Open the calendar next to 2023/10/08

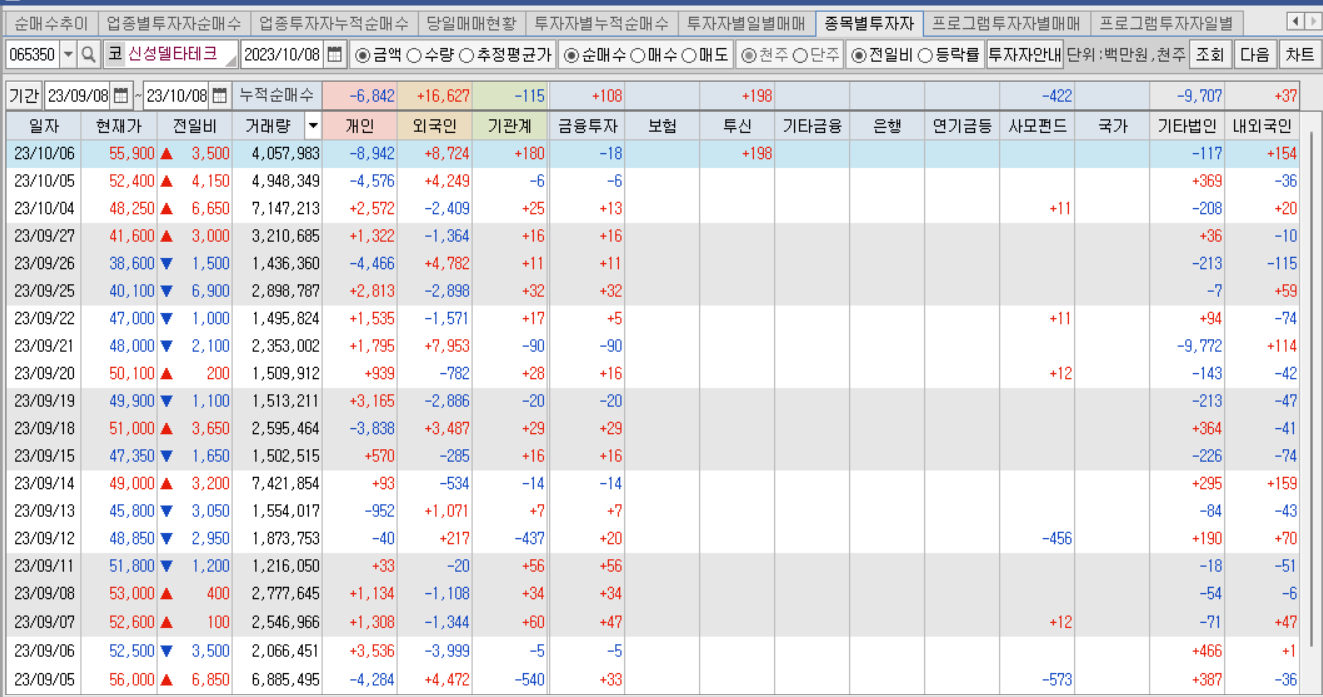[x=333, y=56]
